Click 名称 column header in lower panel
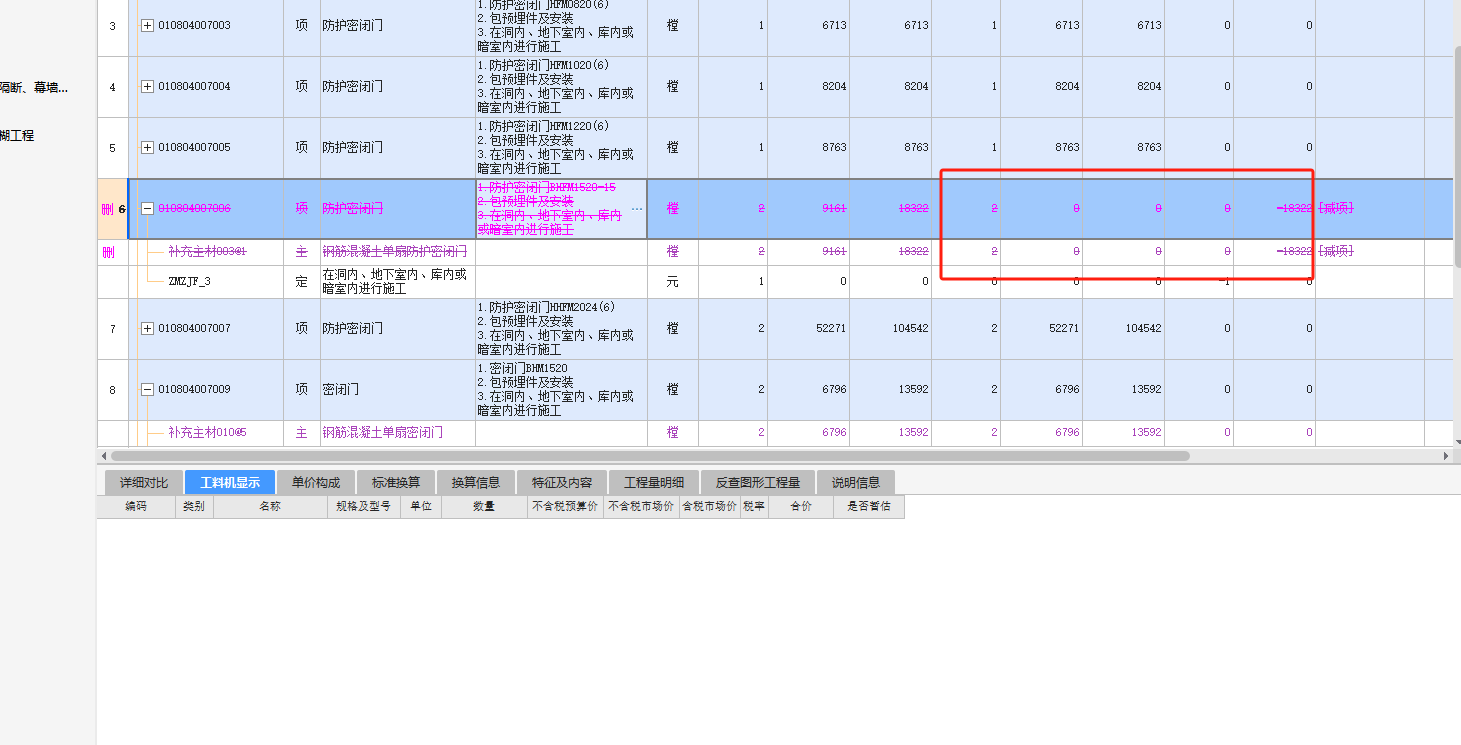 pos(270,507)
